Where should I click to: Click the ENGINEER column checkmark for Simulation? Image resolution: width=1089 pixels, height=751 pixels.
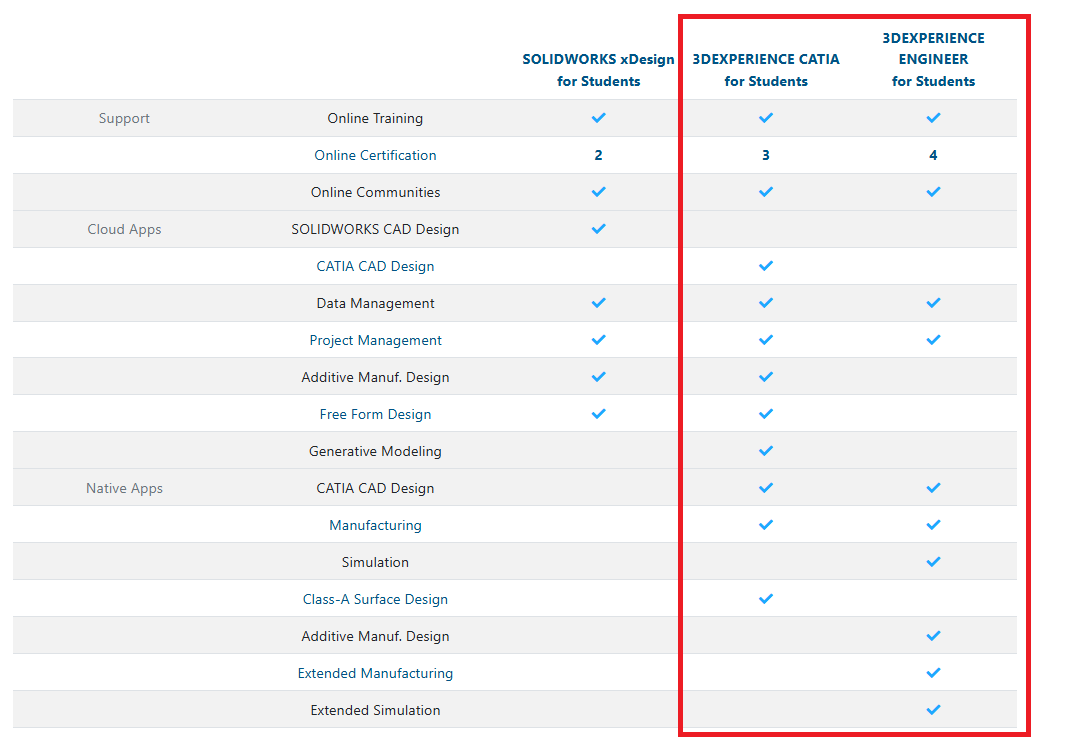[x=933, y=562]
